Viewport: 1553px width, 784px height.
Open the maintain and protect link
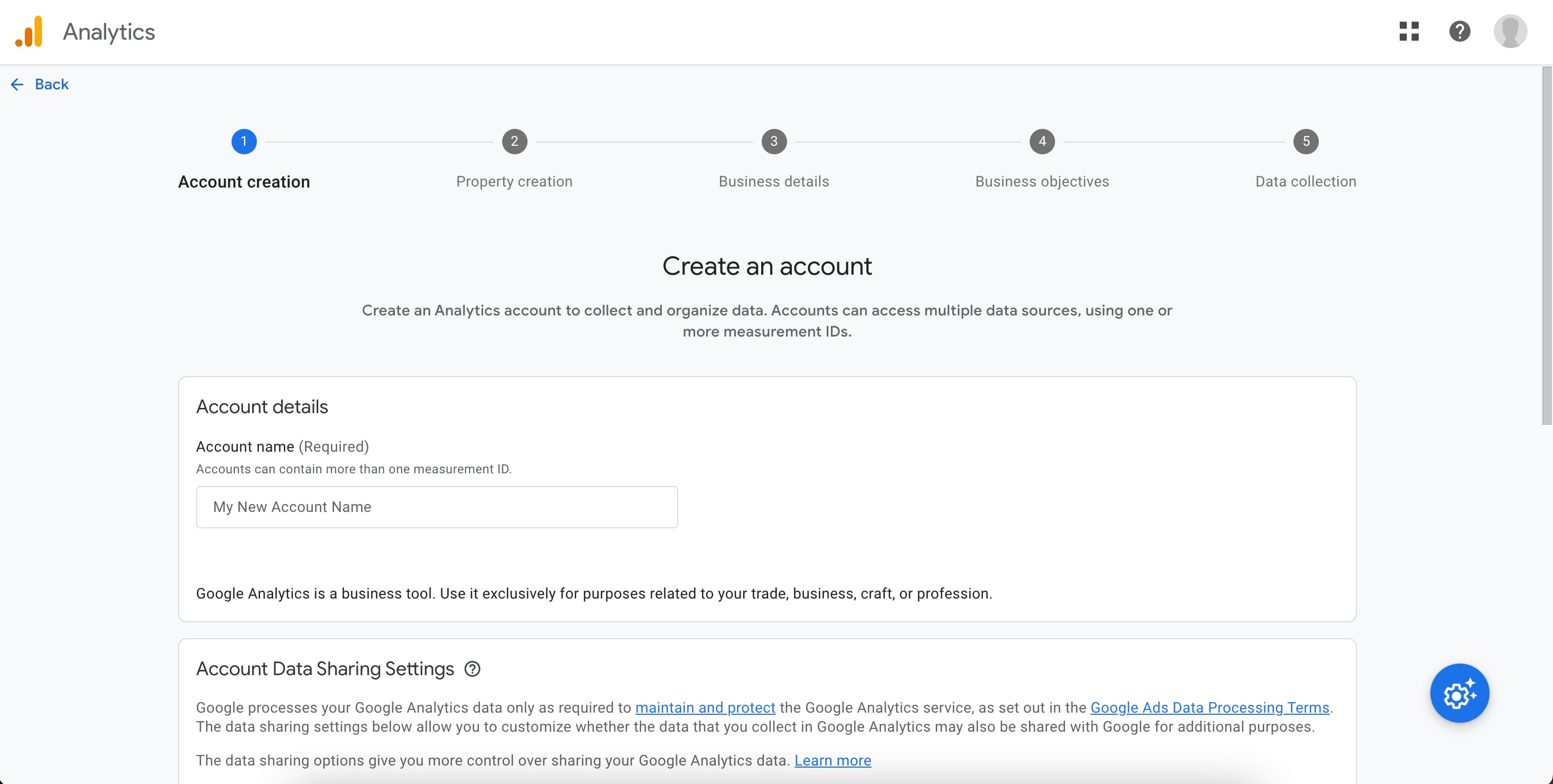705,707
